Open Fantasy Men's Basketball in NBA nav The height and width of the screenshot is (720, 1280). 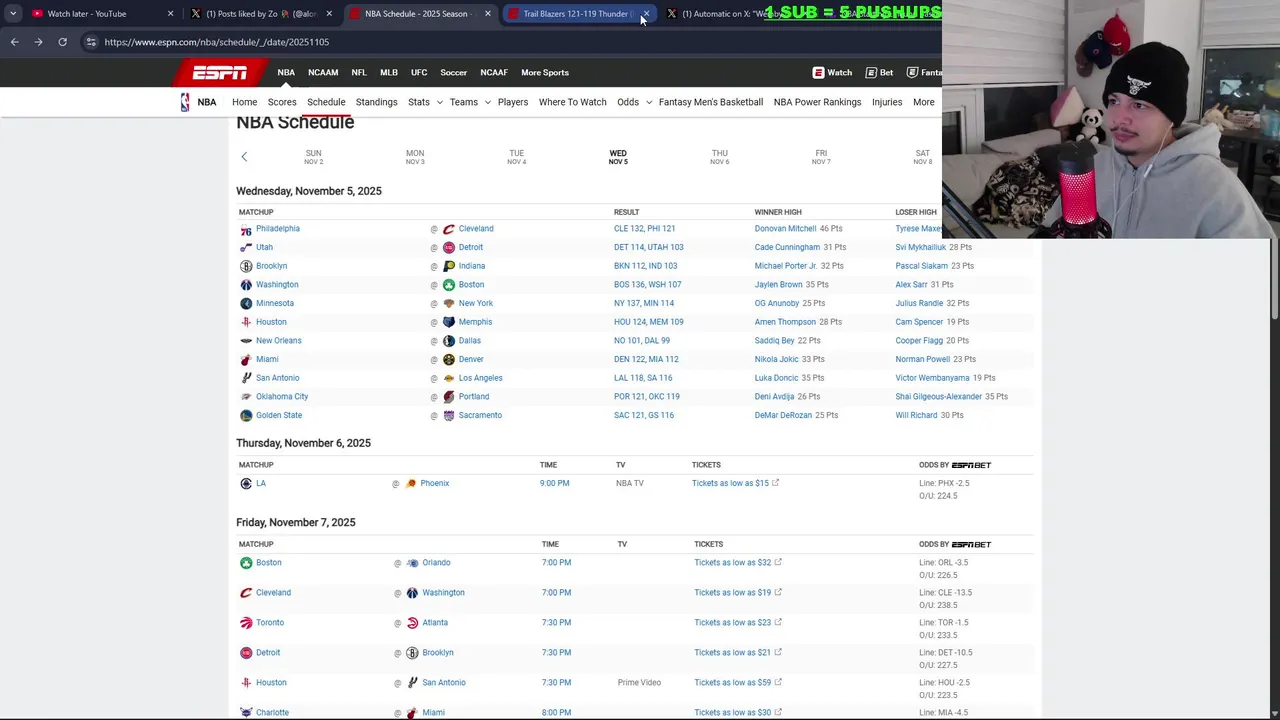[711, 102]
